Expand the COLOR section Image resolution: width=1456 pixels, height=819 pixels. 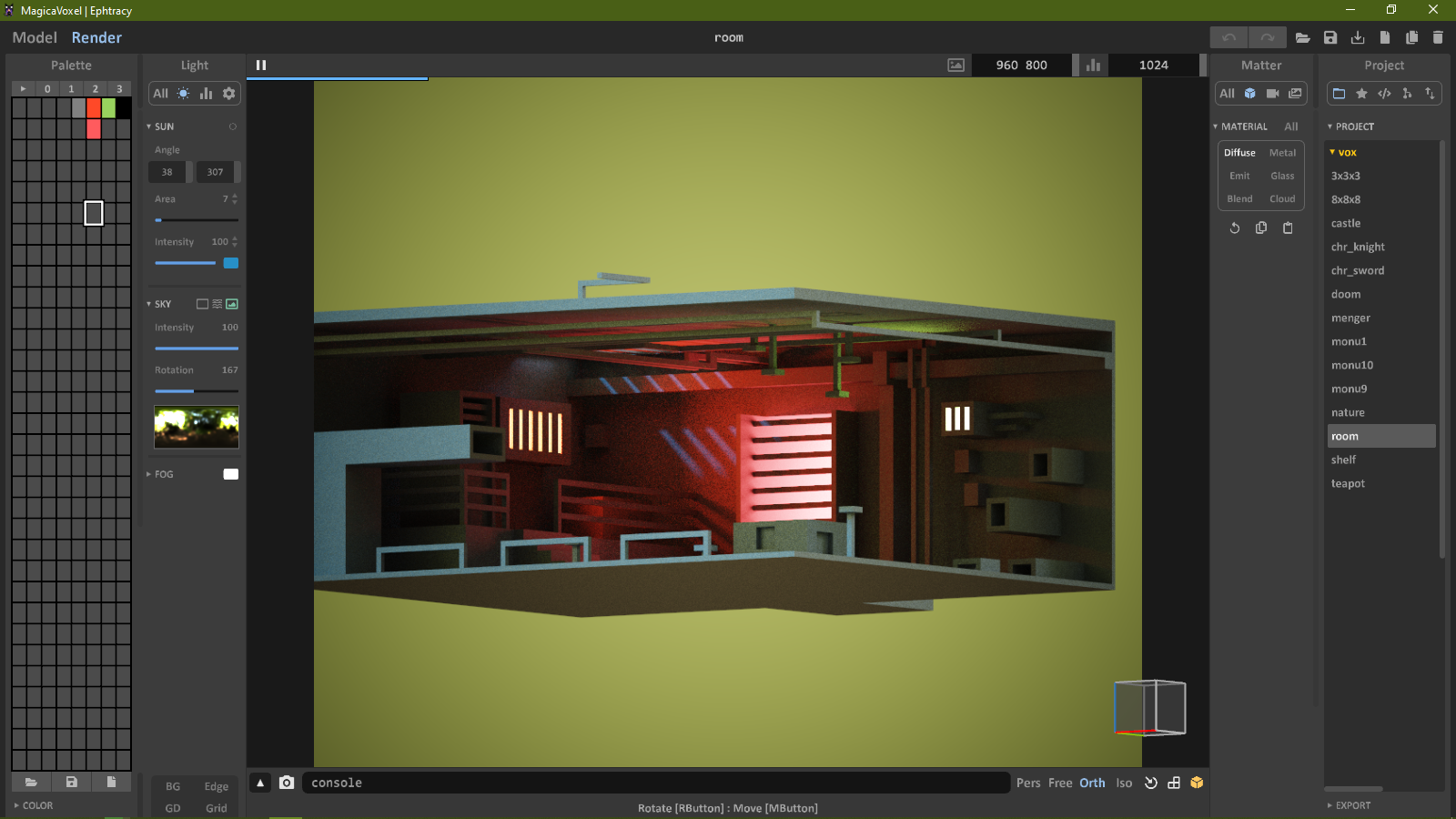(x=34, y=805)
